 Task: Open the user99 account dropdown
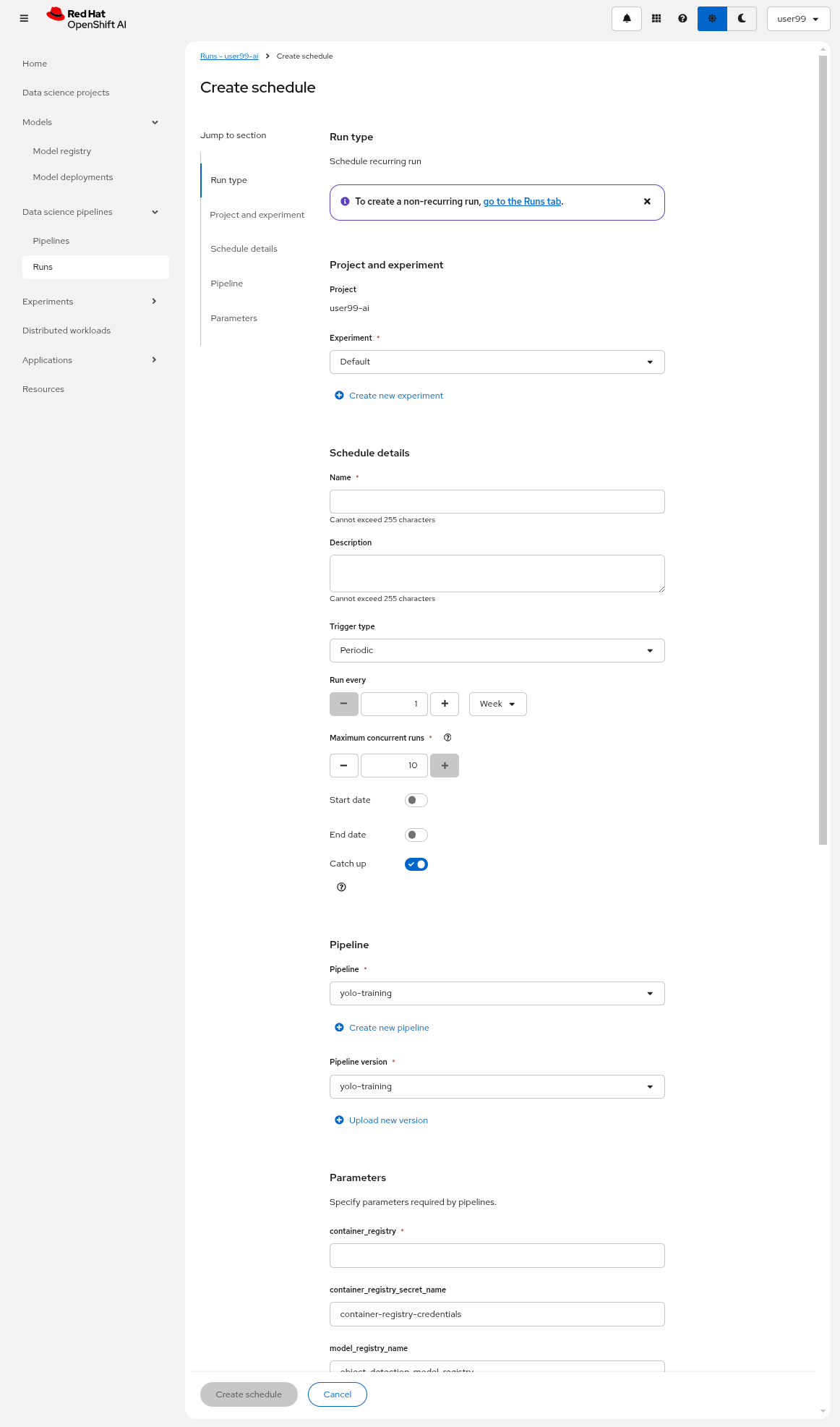click(x=798, y=19)
